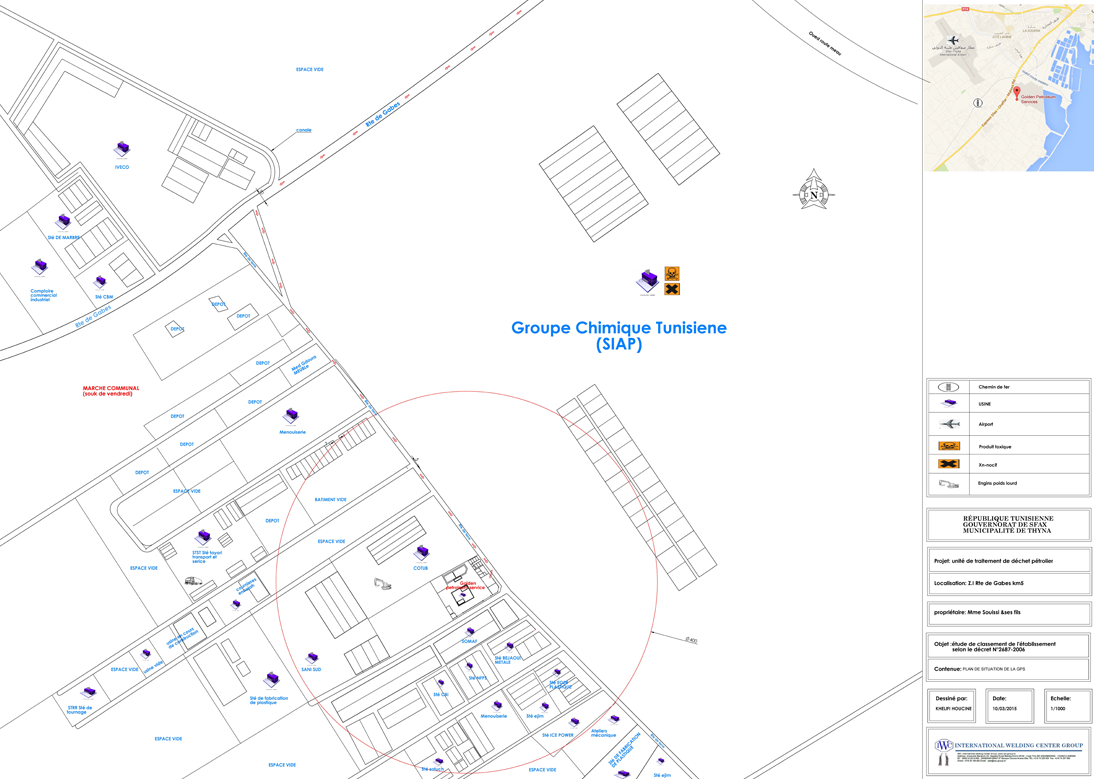Click the INTERNATIONAL WELDING CENTER GROUP text
Viewport: 1094px width, 779px height.
pyautogui.click(x=1018, y=745)
